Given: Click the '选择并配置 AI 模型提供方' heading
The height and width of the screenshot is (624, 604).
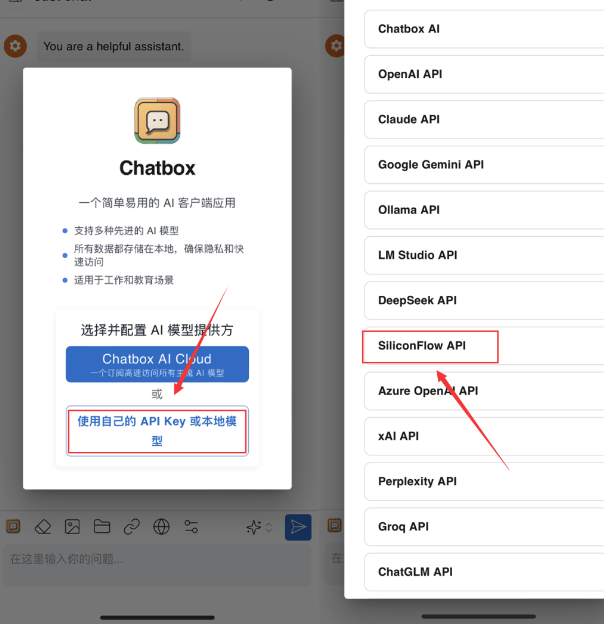Looking at the screenshot, I should click(157, 330).
